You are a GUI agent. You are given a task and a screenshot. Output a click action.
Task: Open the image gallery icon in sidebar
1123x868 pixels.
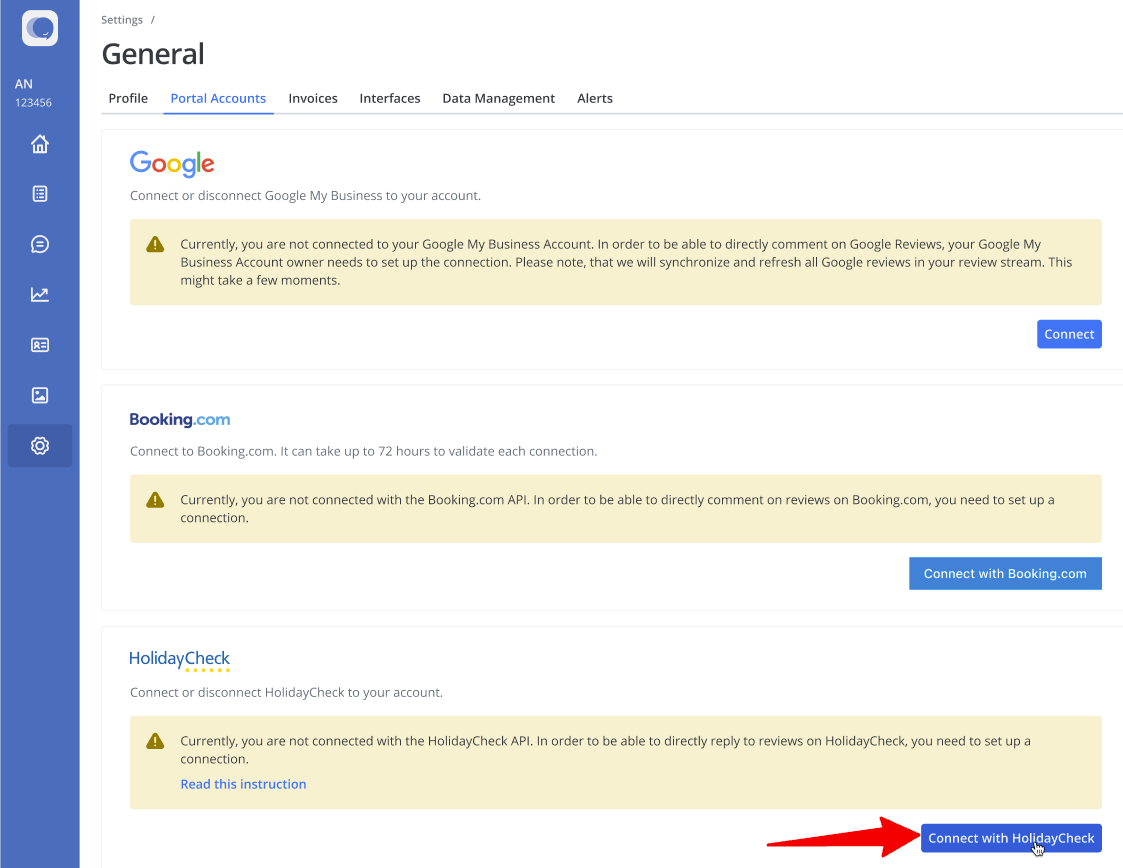tap(40, 395)
